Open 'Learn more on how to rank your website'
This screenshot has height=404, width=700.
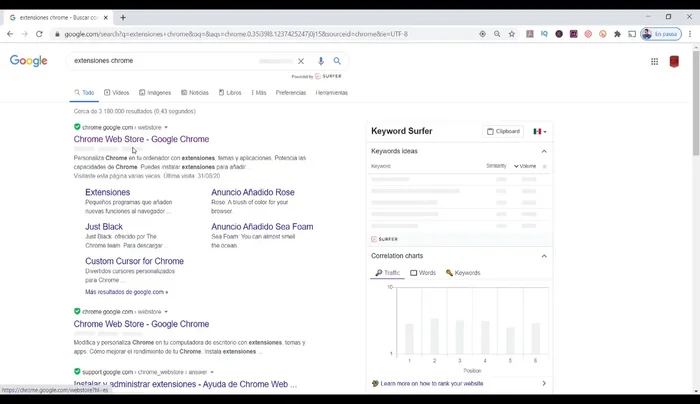tap(431, 383)
